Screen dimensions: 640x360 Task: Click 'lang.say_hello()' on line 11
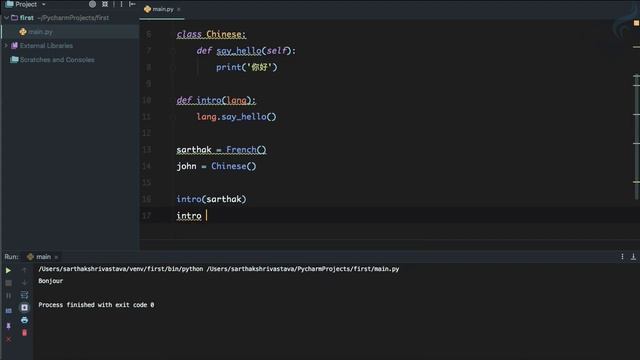coord(236,117)
